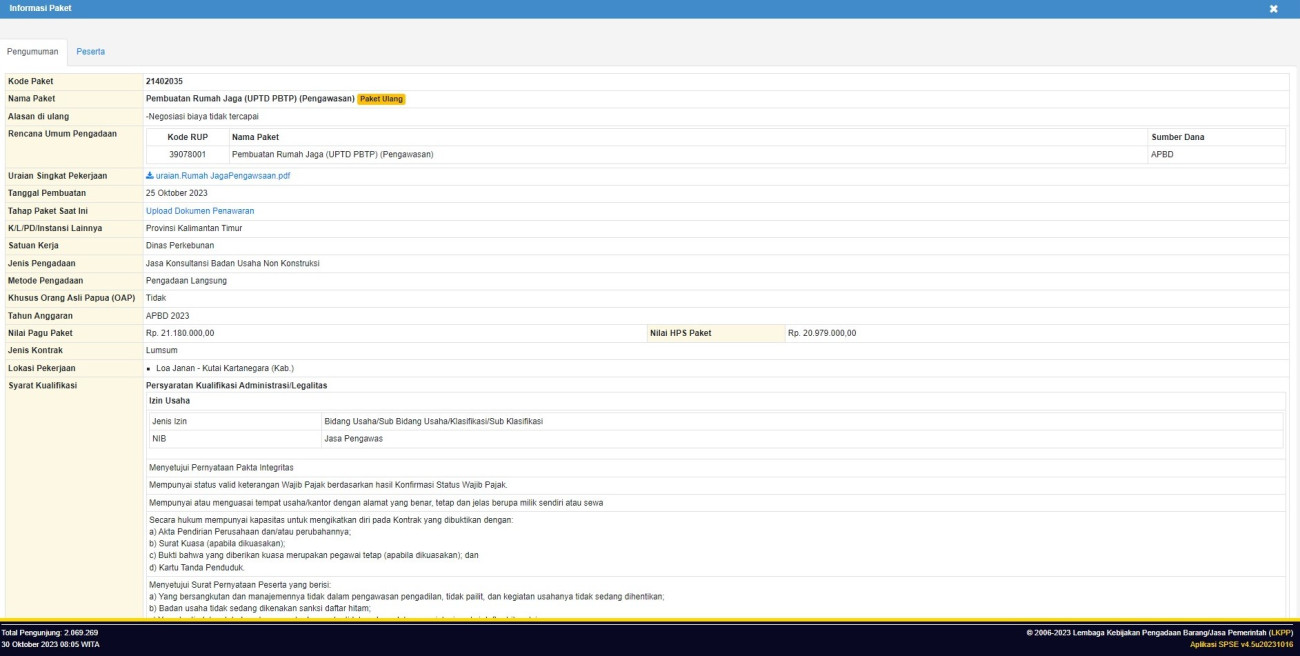The image size is (1300, 656).
Task: Download uraian.Rumah JagaPengawsaan.pdf file
Action: point(222,176)
